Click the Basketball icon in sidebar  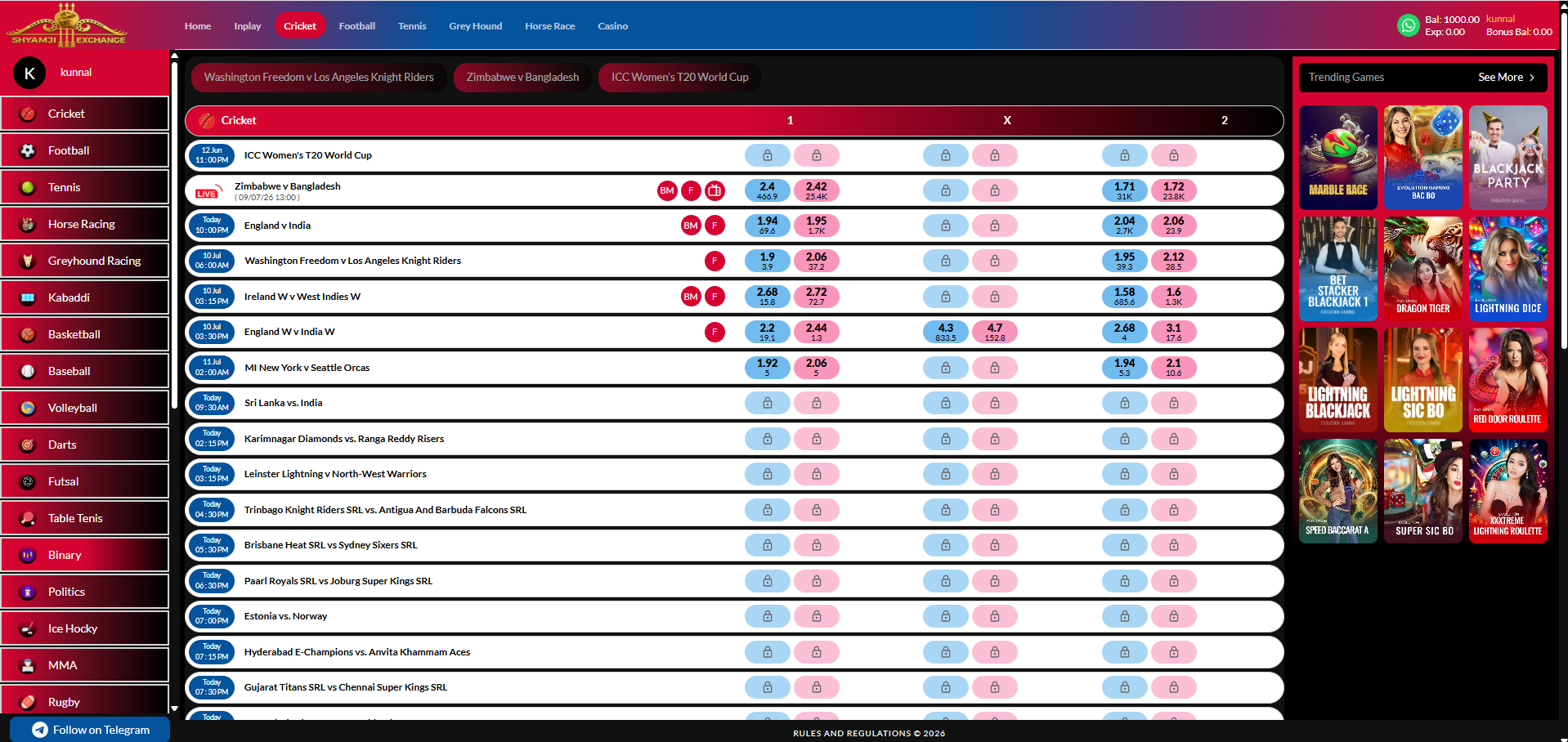point(28,334)
